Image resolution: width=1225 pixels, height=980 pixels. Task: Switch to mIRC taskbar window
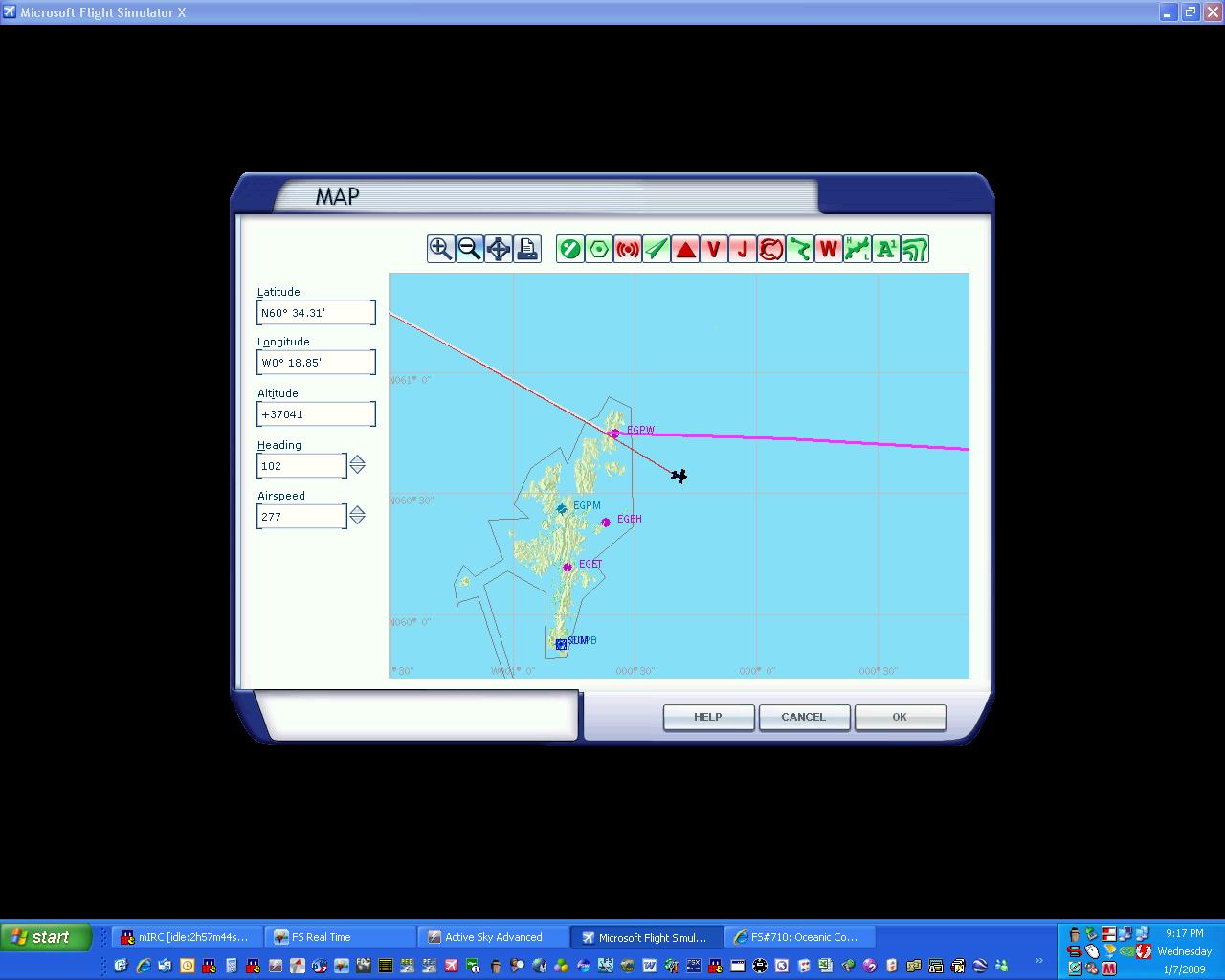pos(186,937)
